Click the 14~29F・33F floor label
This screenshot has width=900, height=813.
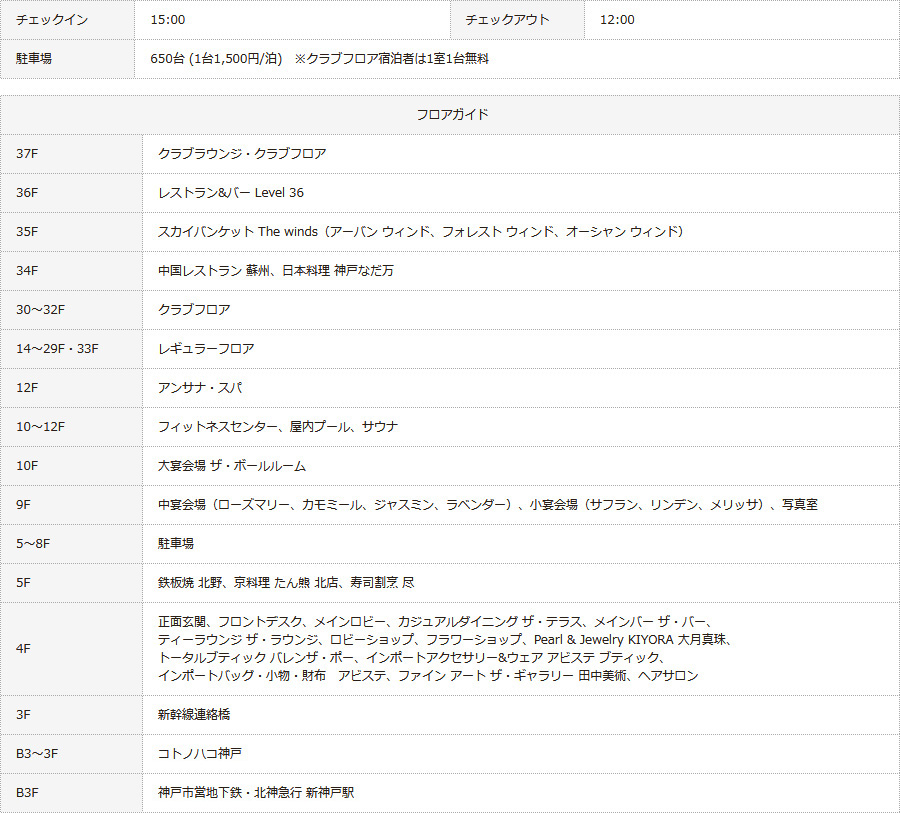tap(57, 349)
